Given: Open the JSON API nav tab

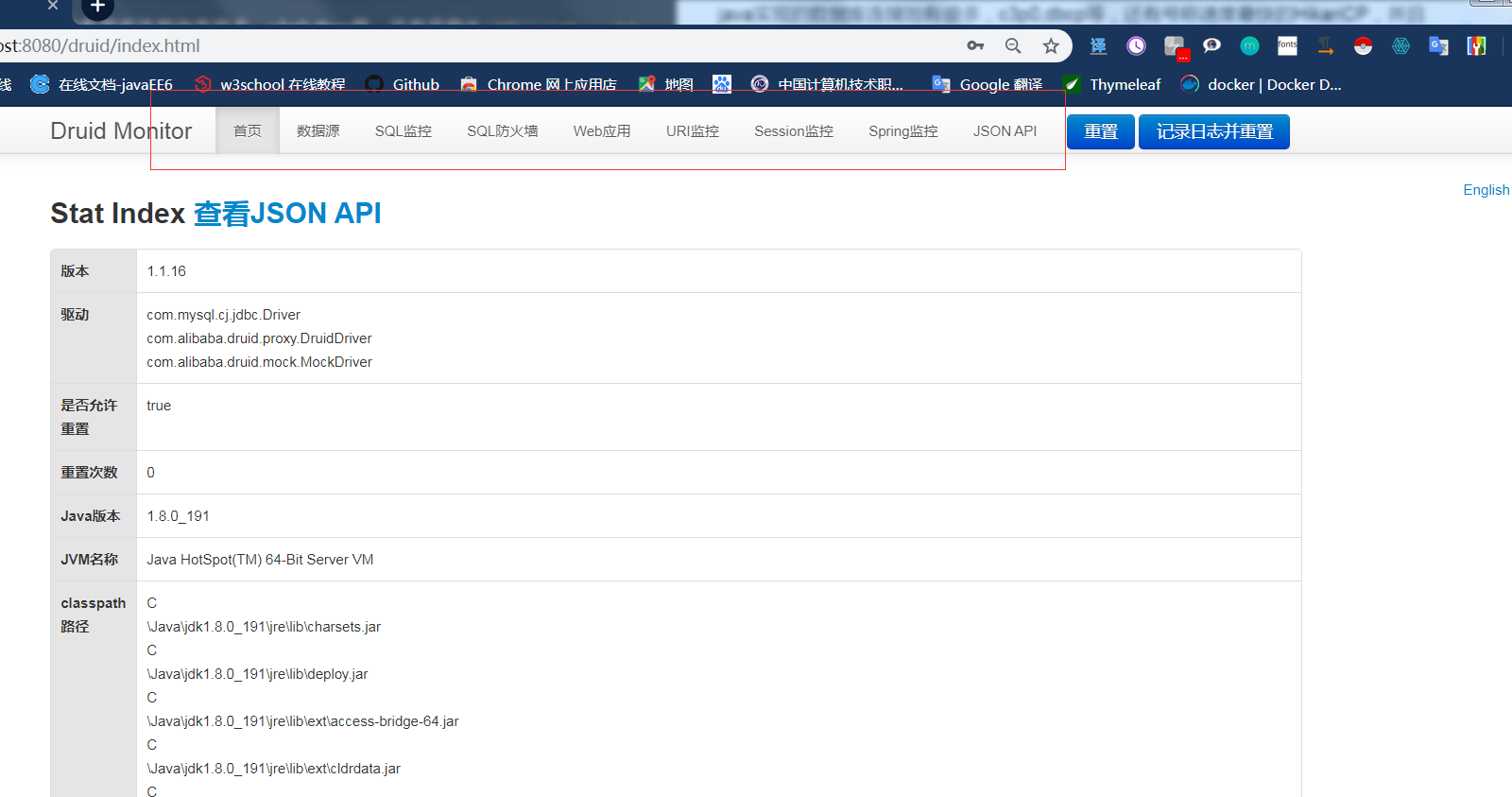Looking at the screenshot, I should (x=1005, y=130).
